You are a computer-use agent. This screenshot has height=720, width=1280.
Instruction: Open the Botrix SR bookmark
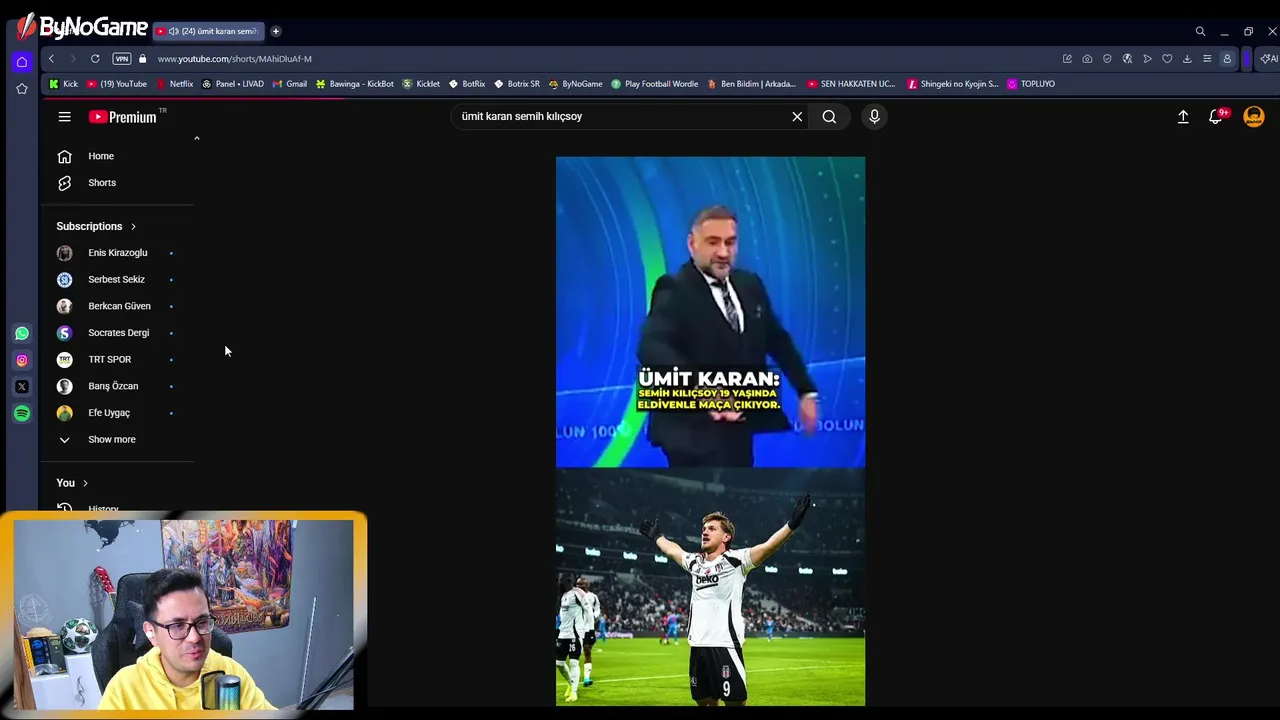[x=517, y=84]
